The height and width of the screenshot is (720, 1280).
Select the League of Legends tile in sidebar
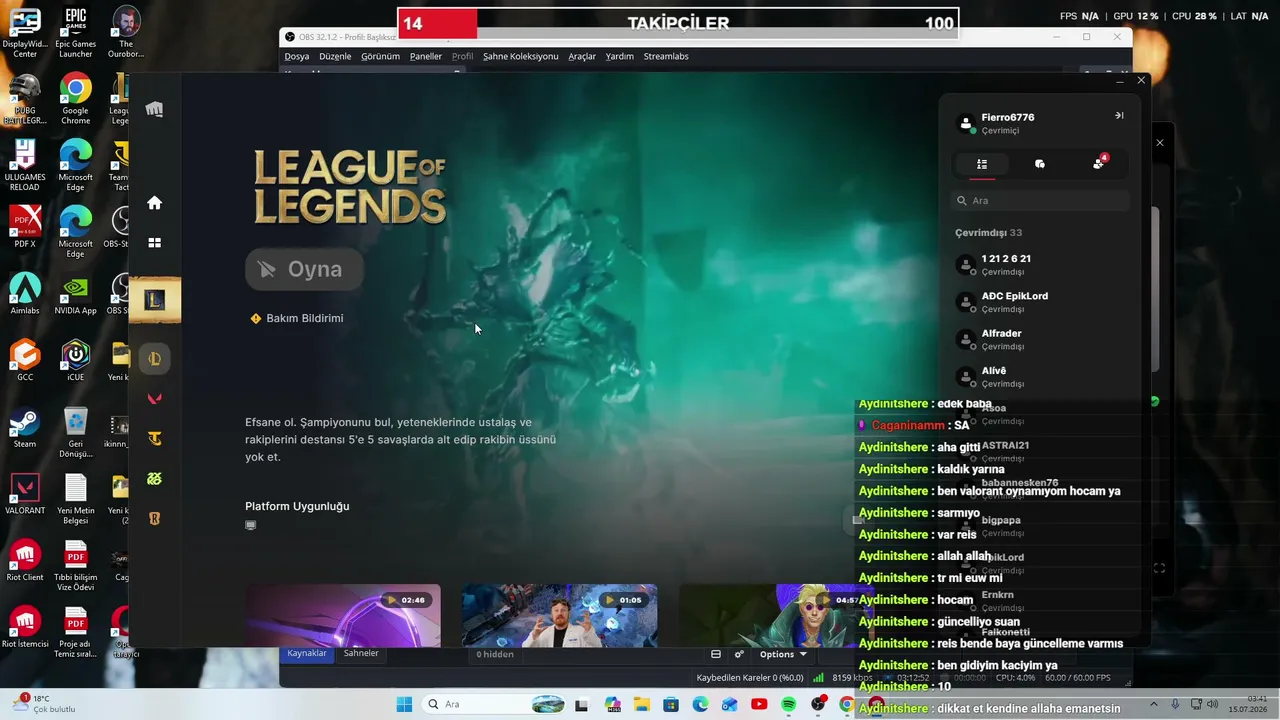tap(154, 300)
